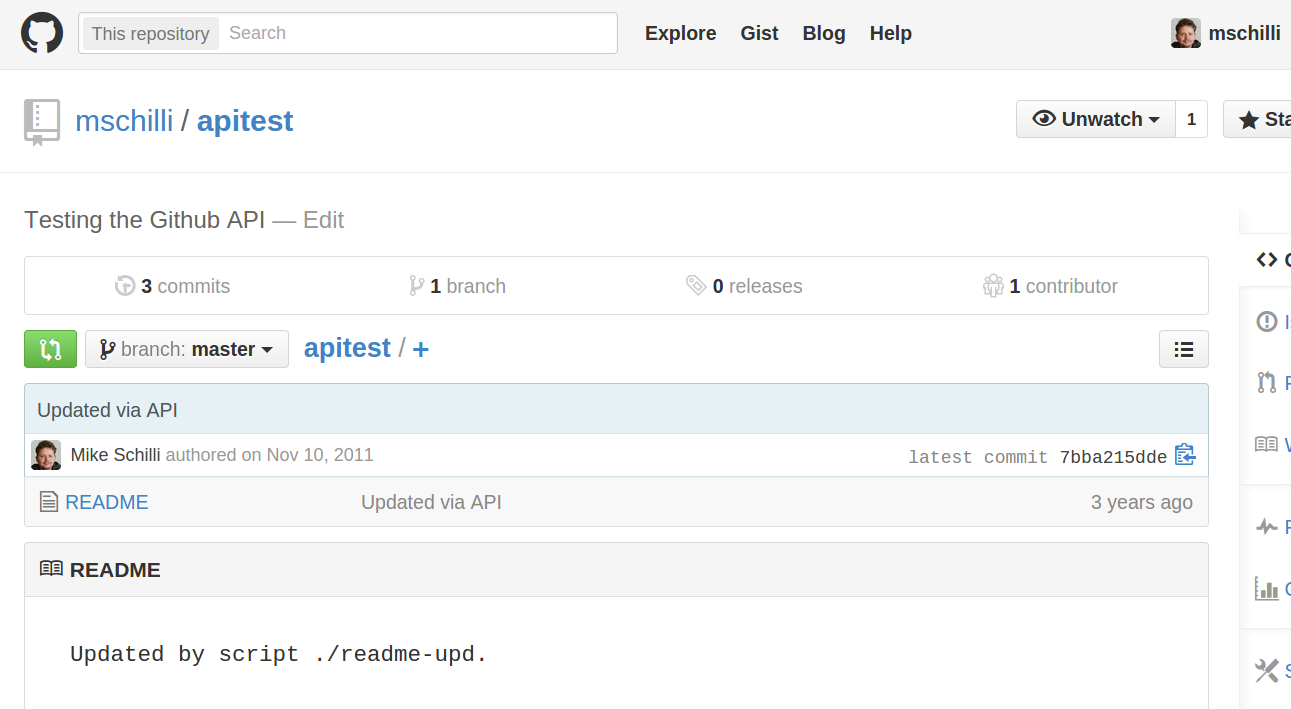Open the Issues icon in sidebar
This screenshot has height=709, width=1291.
(1267, 321)
